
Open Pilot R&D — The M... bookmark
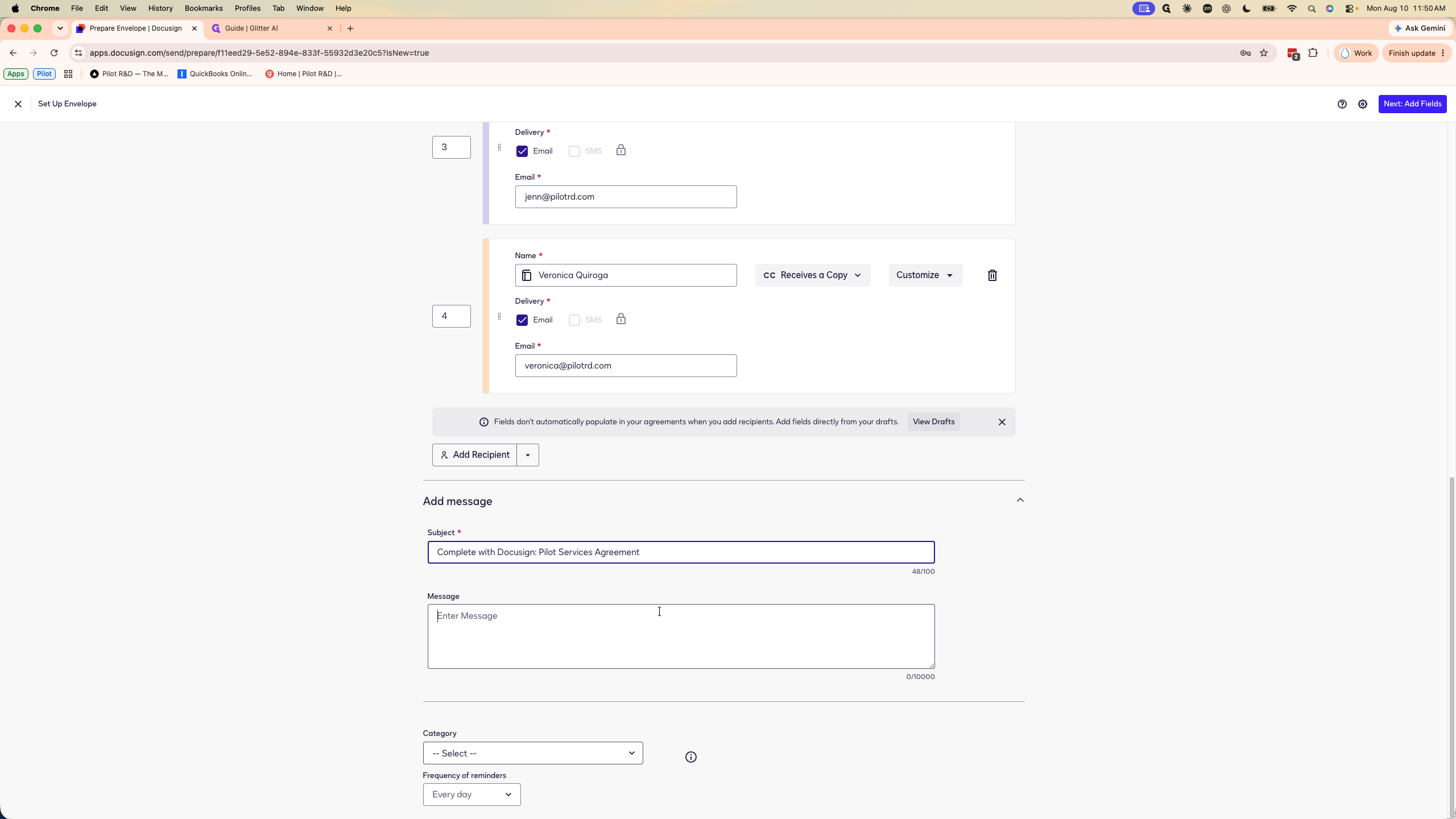(129, 74)
